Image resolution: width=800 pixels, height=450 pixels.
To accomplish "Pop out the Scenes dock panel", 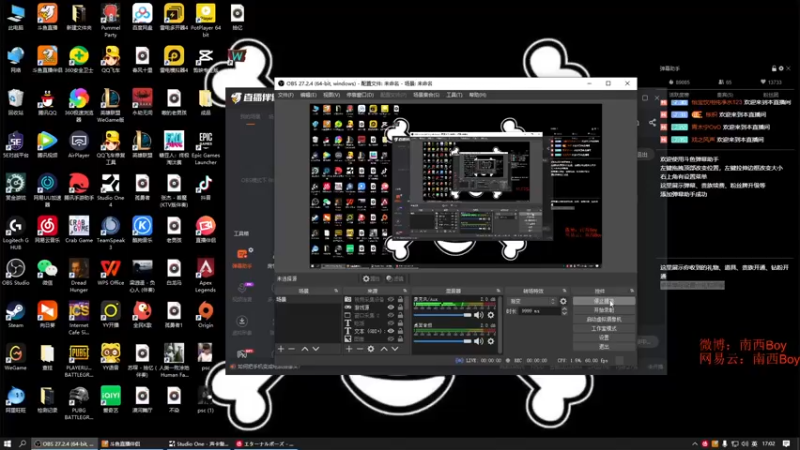I will click(x=336, y=291).
